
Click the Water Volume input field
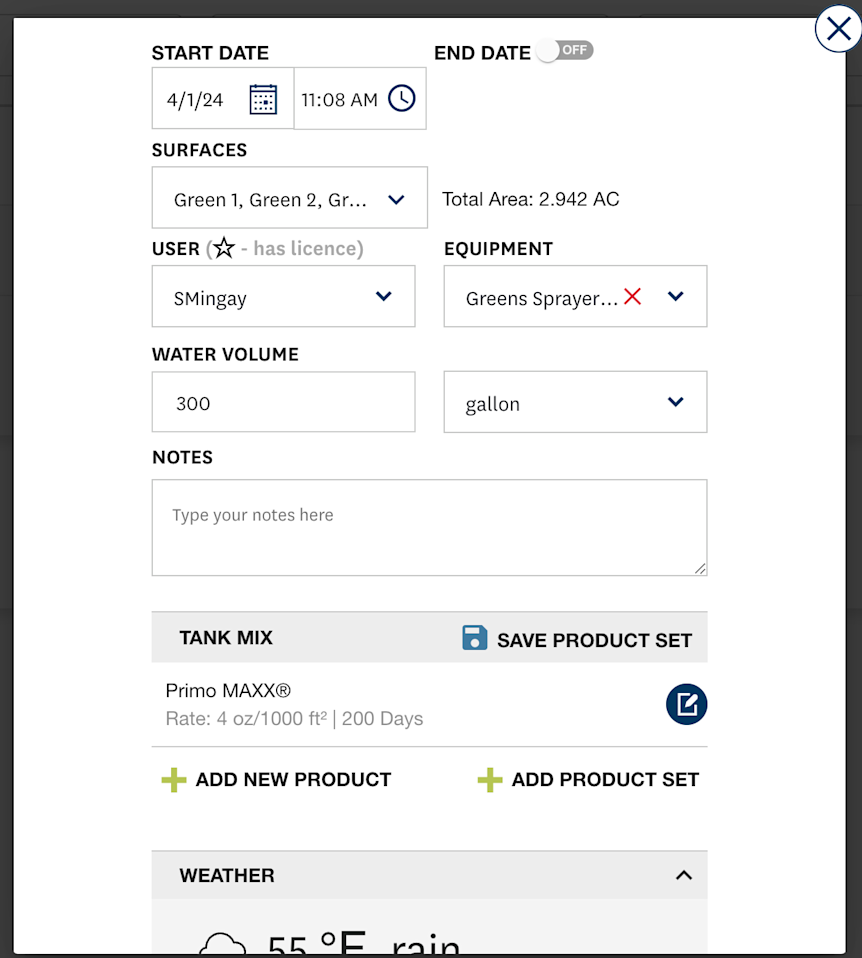point(283,402)
